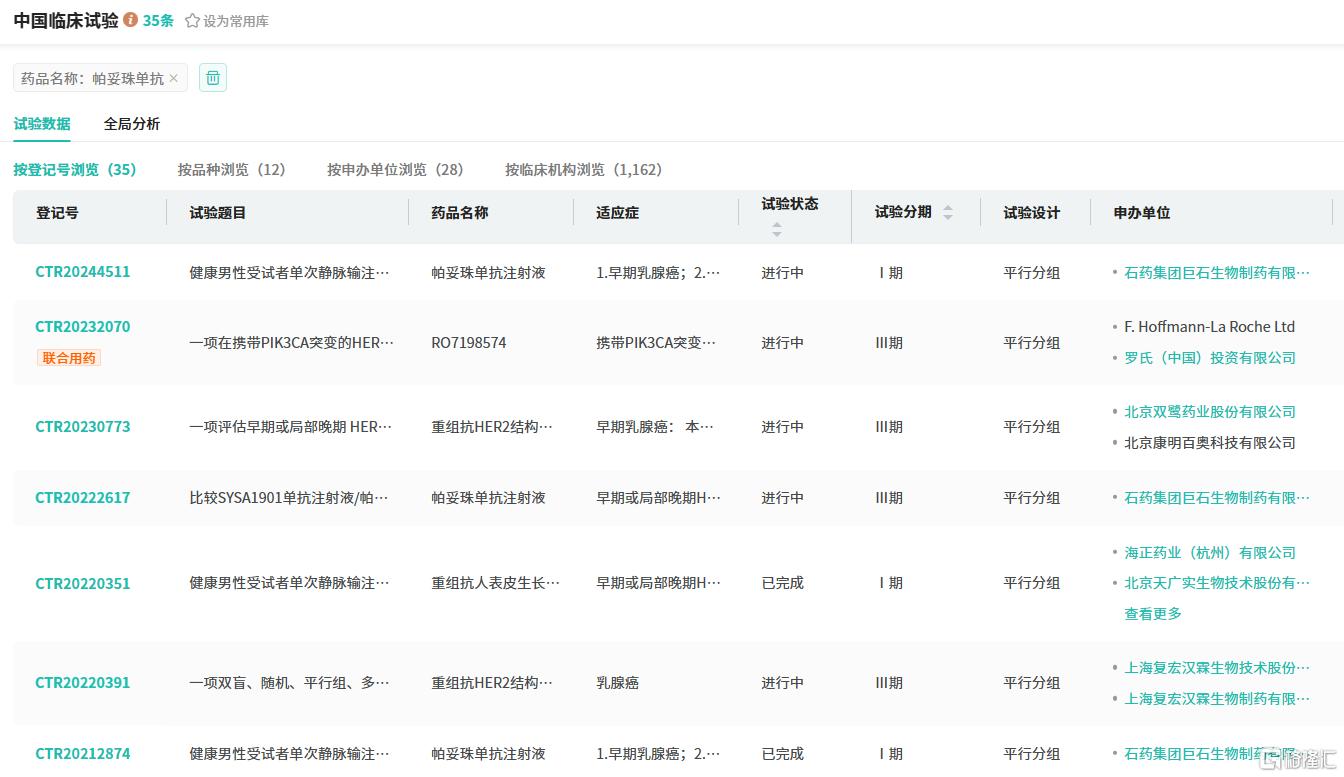Click 查看更多 to expand sponsors
Viewport: 1344px width, 777px height.
pos(1153,614)
